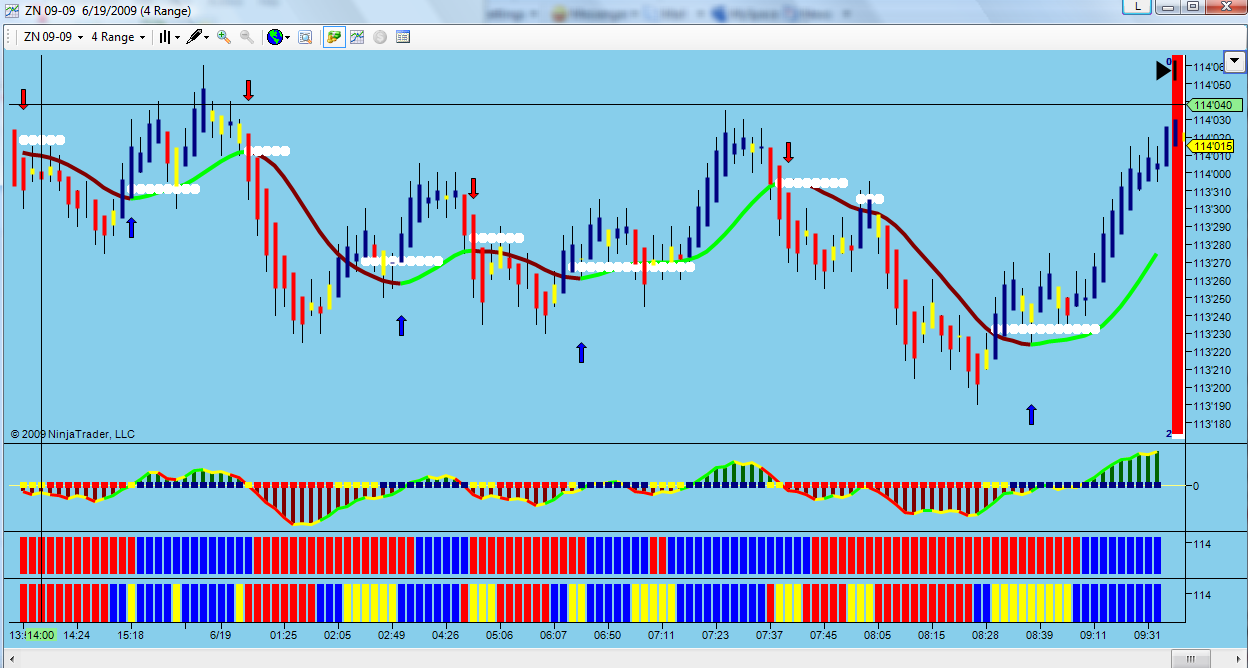Click the 02:49 time axis label
Viewport: 1248px width, 668px height.
pyautogui.click(x=391, y=635)
